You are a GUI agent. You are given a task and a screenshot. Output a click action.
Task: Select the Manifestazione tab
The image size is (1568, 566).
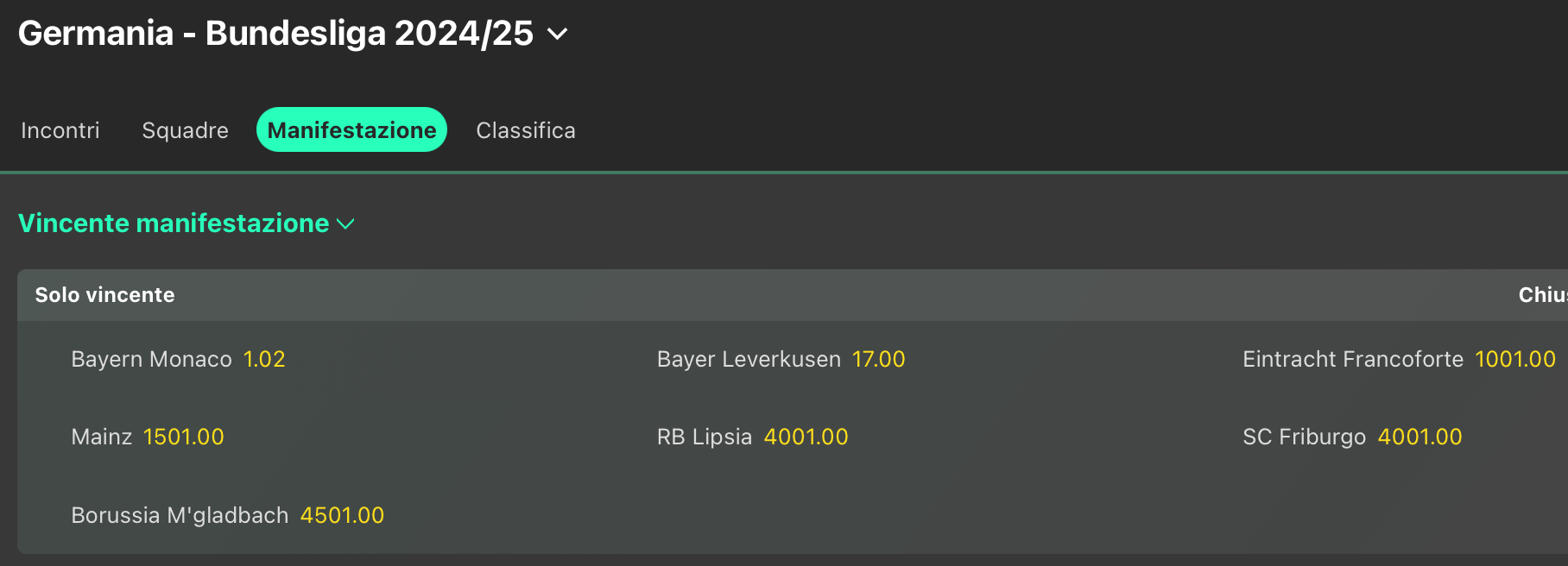coord(351,130)
